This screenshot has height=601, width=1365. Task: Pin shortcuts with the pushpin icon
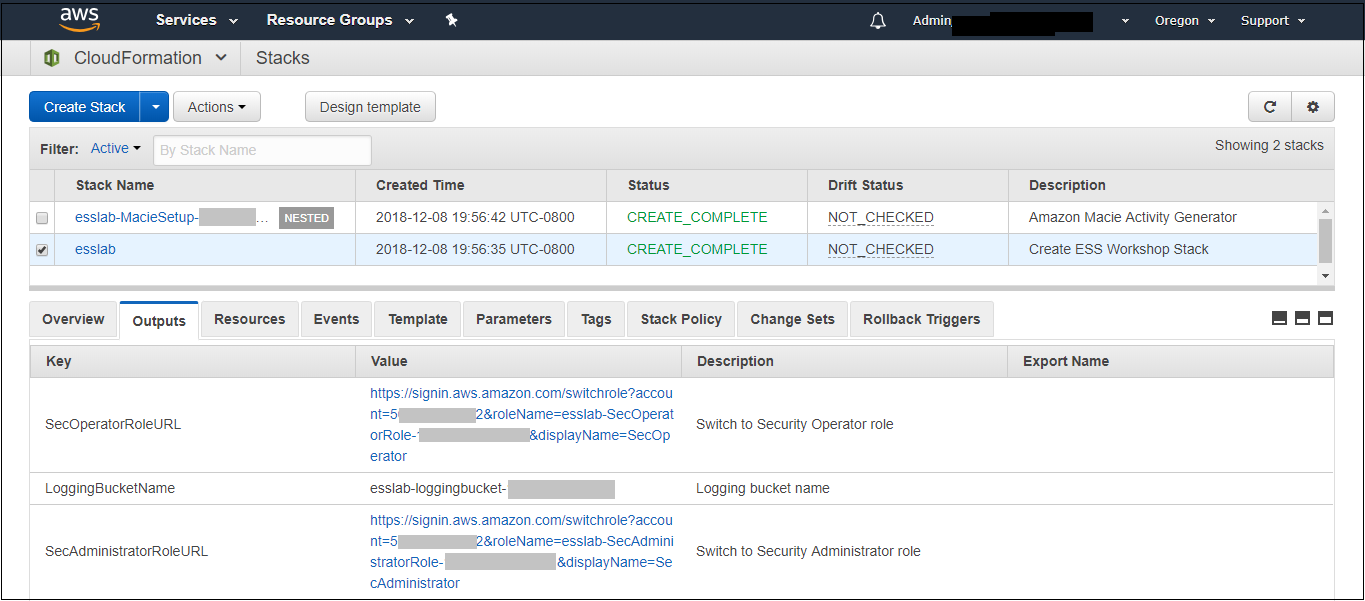click(452, 20)
